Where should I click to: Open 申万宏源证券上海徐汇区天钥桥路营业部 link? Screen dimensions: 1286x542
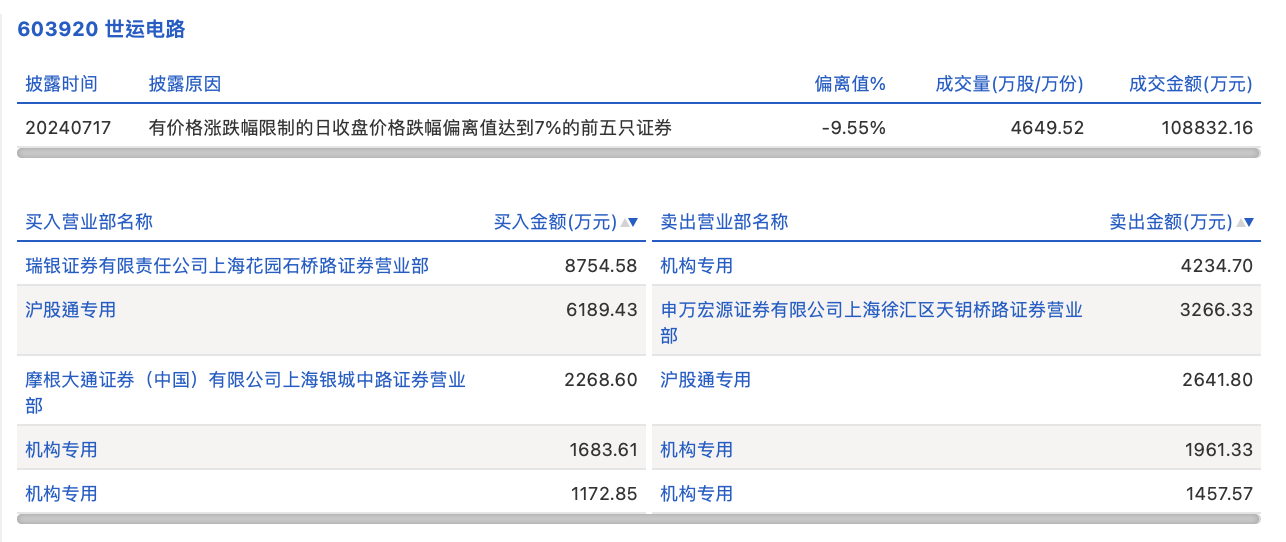(871, 311)
